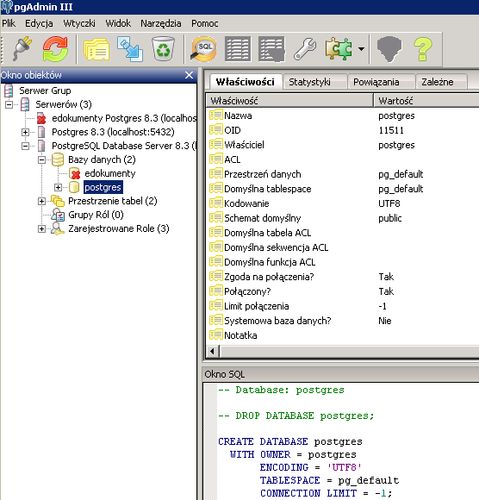This screenshot has width=479, height=500.
Task: Click the view data table grid icon
Action: pos(238,49)
